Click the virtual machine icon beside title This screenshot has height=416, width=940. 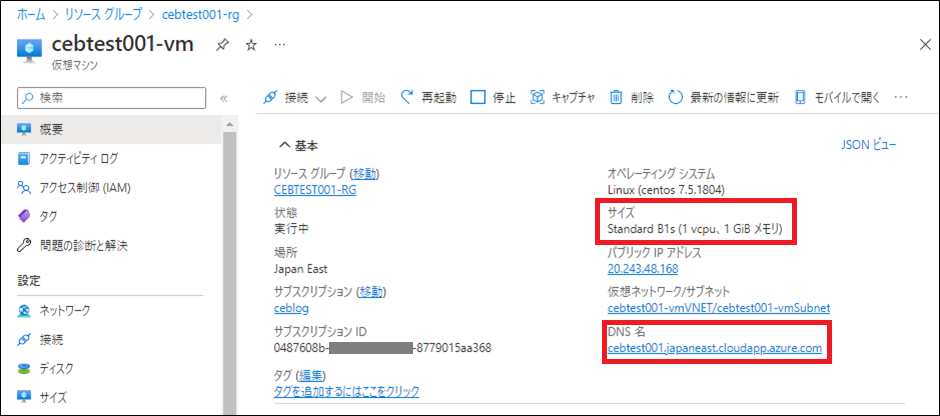[x=29, y=49]
